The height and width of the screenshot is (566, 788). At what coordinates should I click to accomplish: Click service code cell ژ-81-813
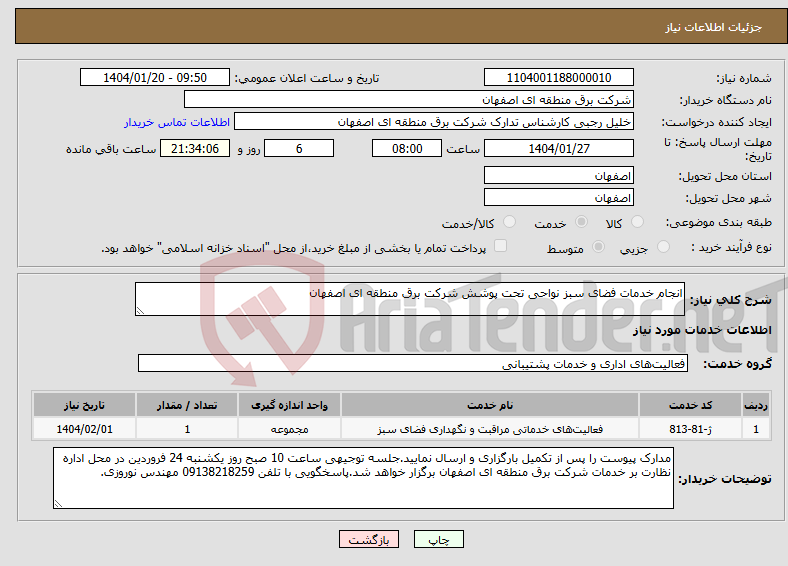tap(691, 429)
